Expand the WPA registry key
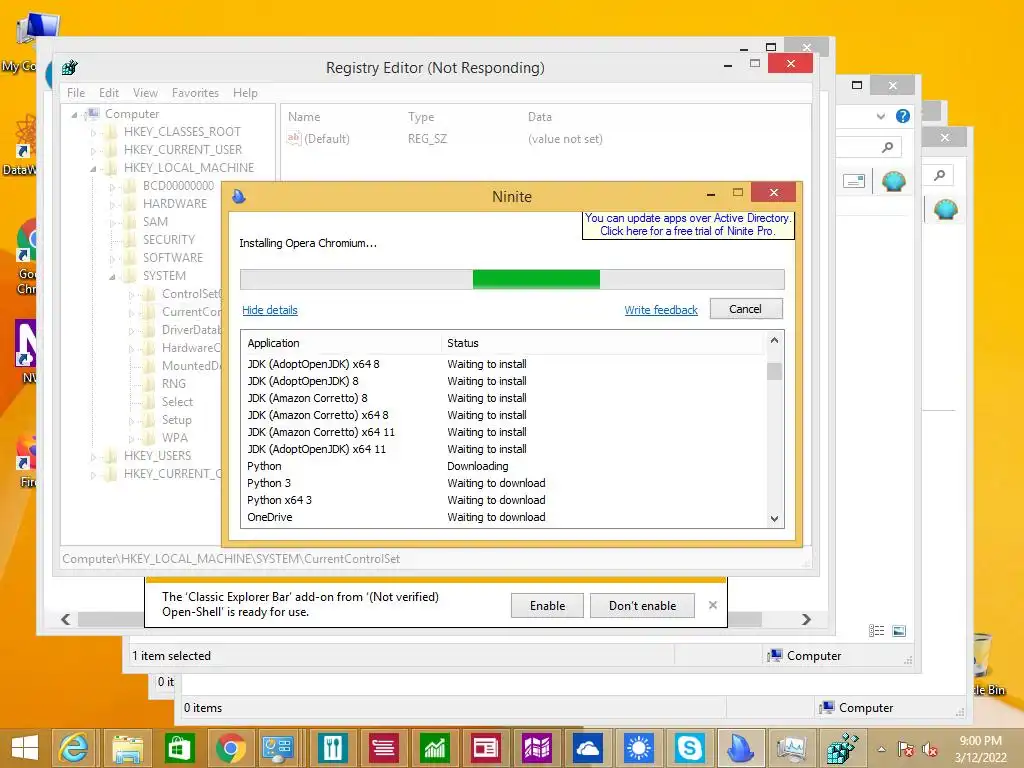This screenshot has width=1024, height=768. (x=131, y=439)
